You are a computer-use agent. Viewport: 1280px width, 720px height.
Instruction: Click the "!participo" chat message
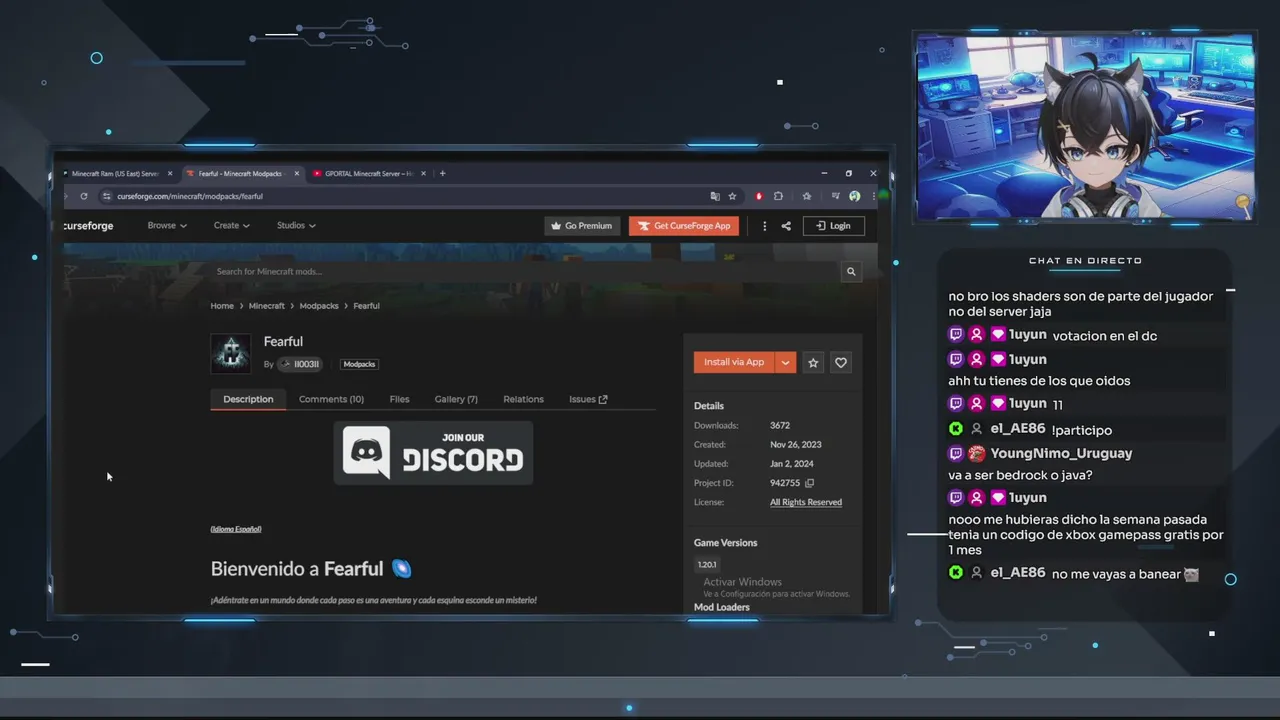1082,430
